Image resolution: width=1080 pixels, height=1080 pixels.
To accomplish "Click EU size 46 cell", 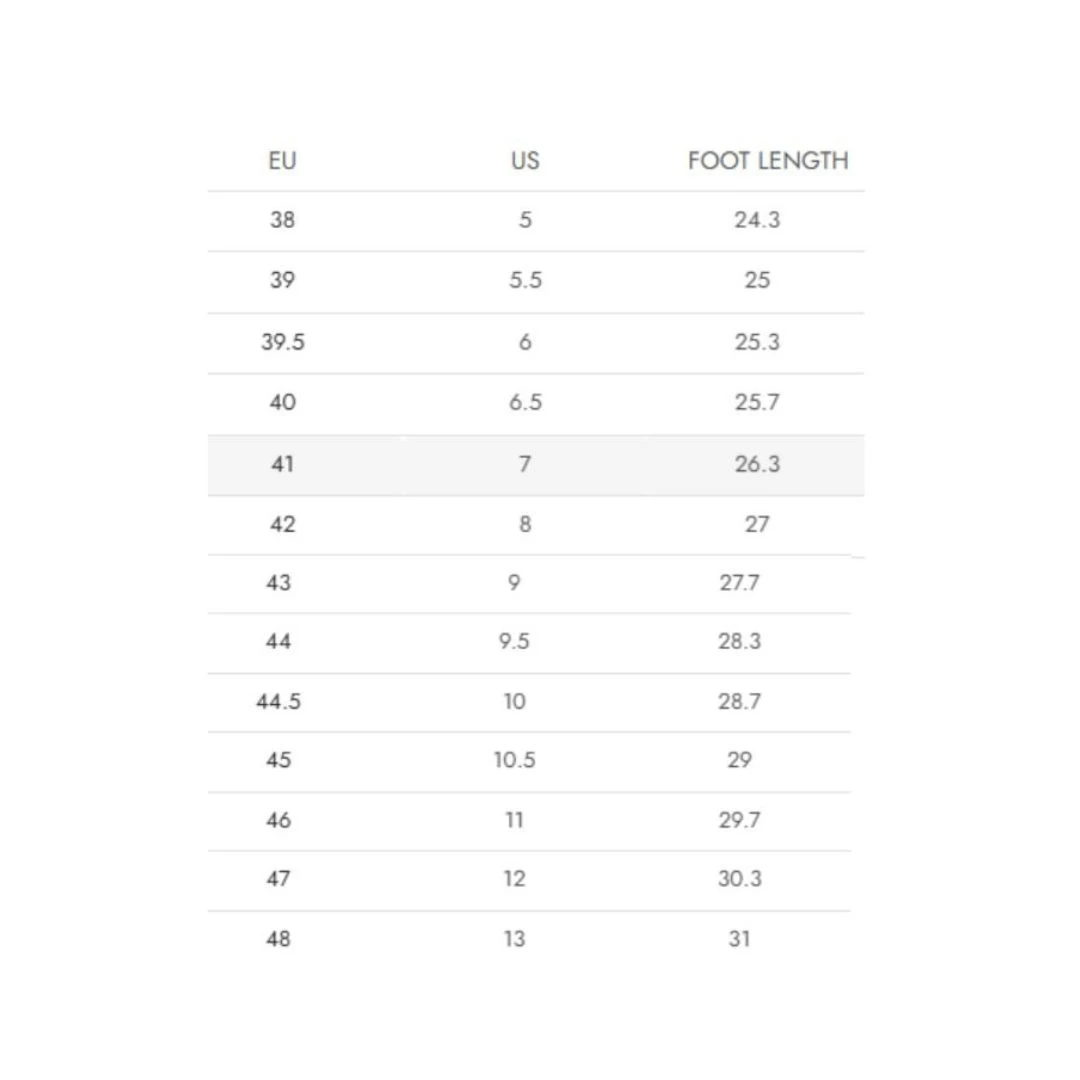I will [278, 820].
